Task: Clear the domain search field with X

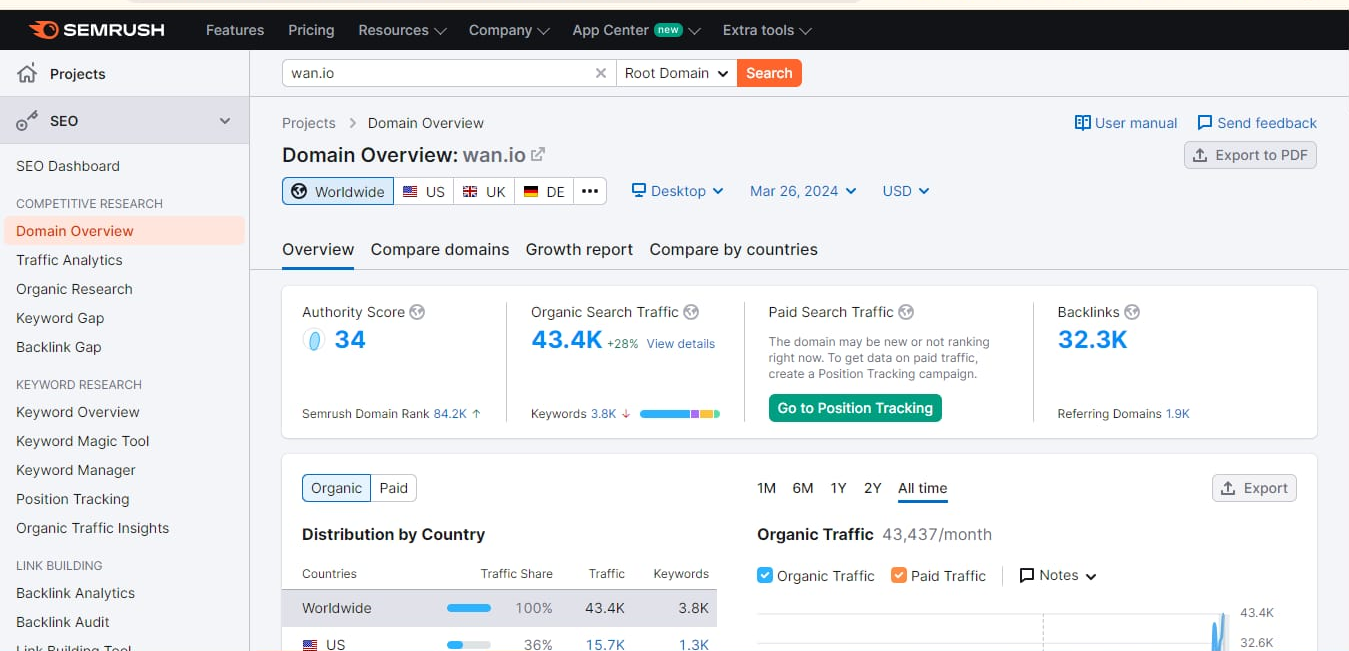Action: (601, 73)
